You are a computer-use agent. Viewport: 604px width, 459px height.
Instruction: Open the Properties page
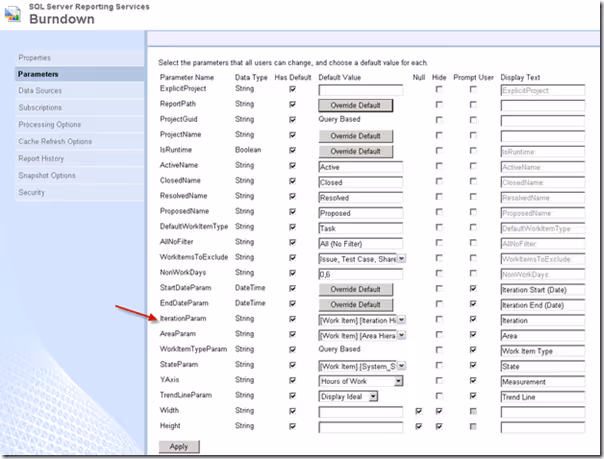click(x=34, y=58)
